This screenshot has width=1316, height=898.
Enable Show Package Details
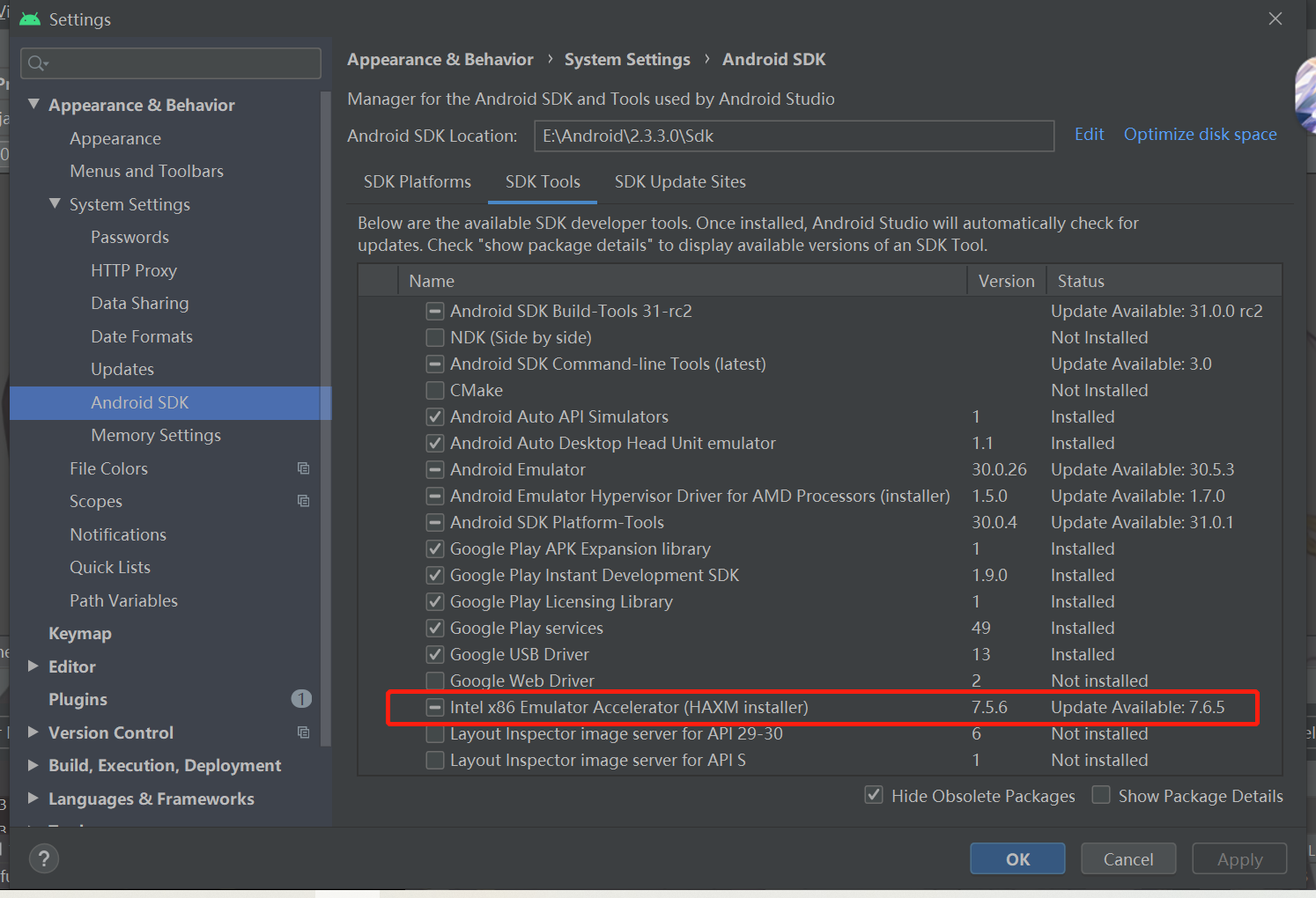(1101, 795)
